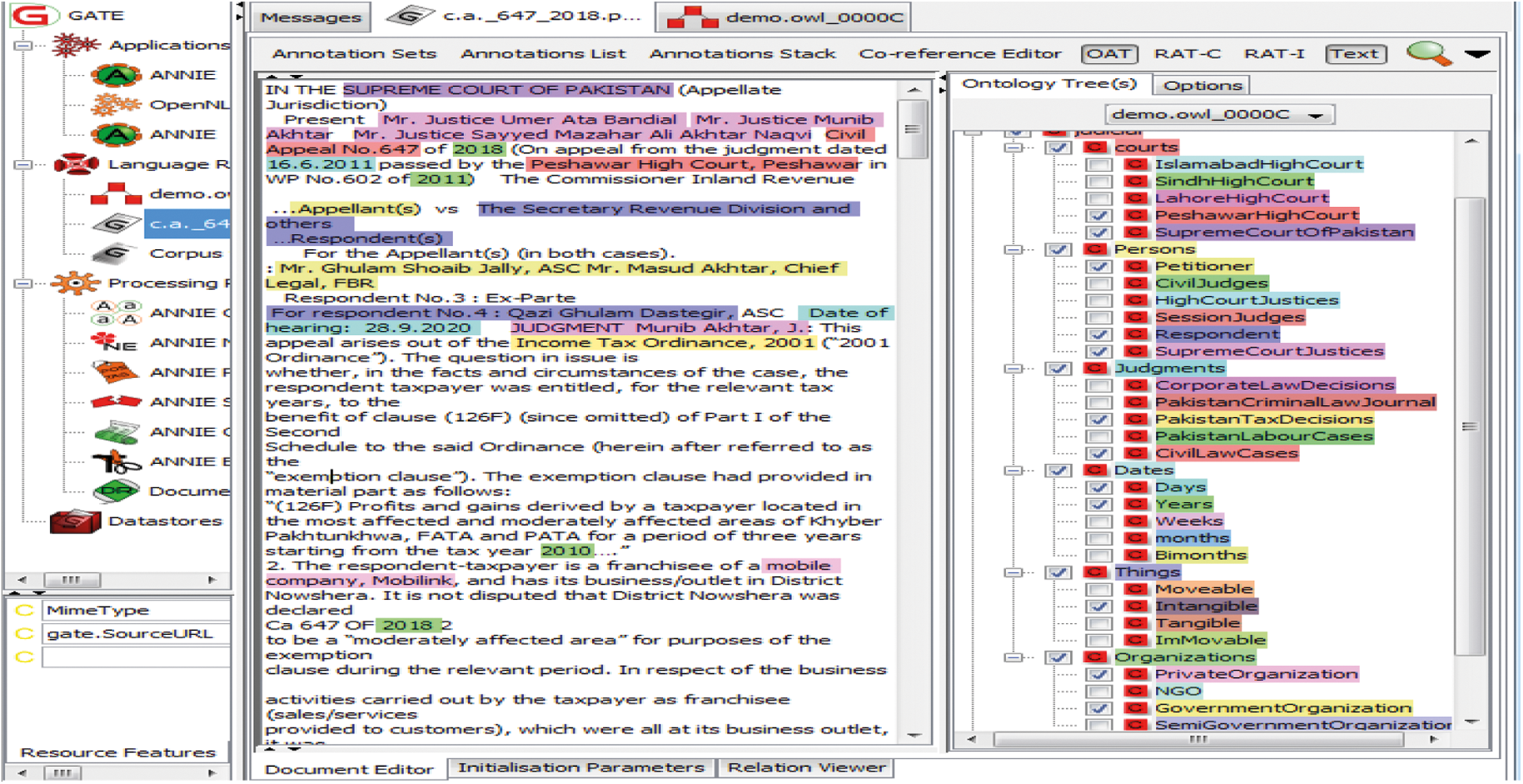The height and width of the screenshot is (784, 1523).
Task: Click the red Language Resources icon
Action: 76,164
